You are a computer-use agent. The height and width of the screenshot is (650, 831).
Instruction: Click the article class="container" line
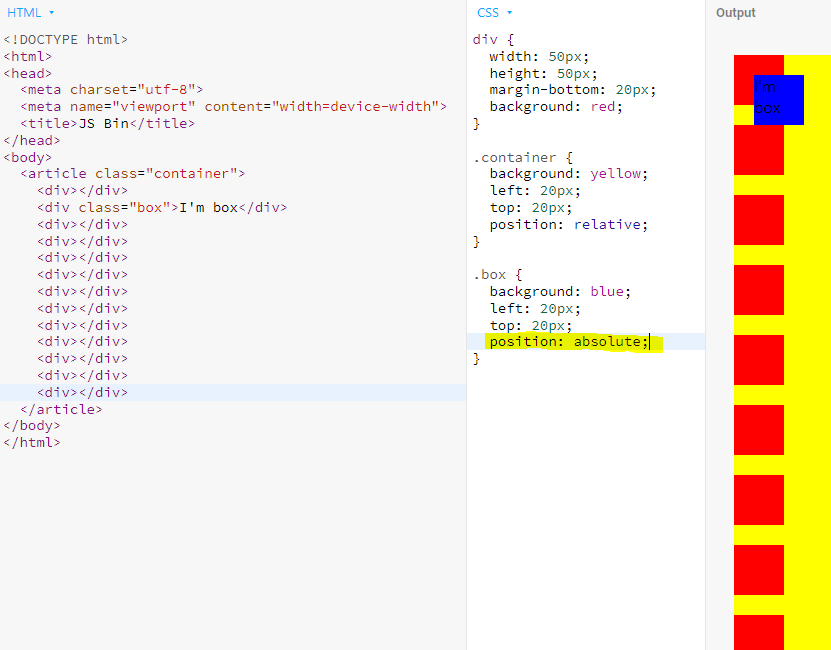click(x=132, y=173)
